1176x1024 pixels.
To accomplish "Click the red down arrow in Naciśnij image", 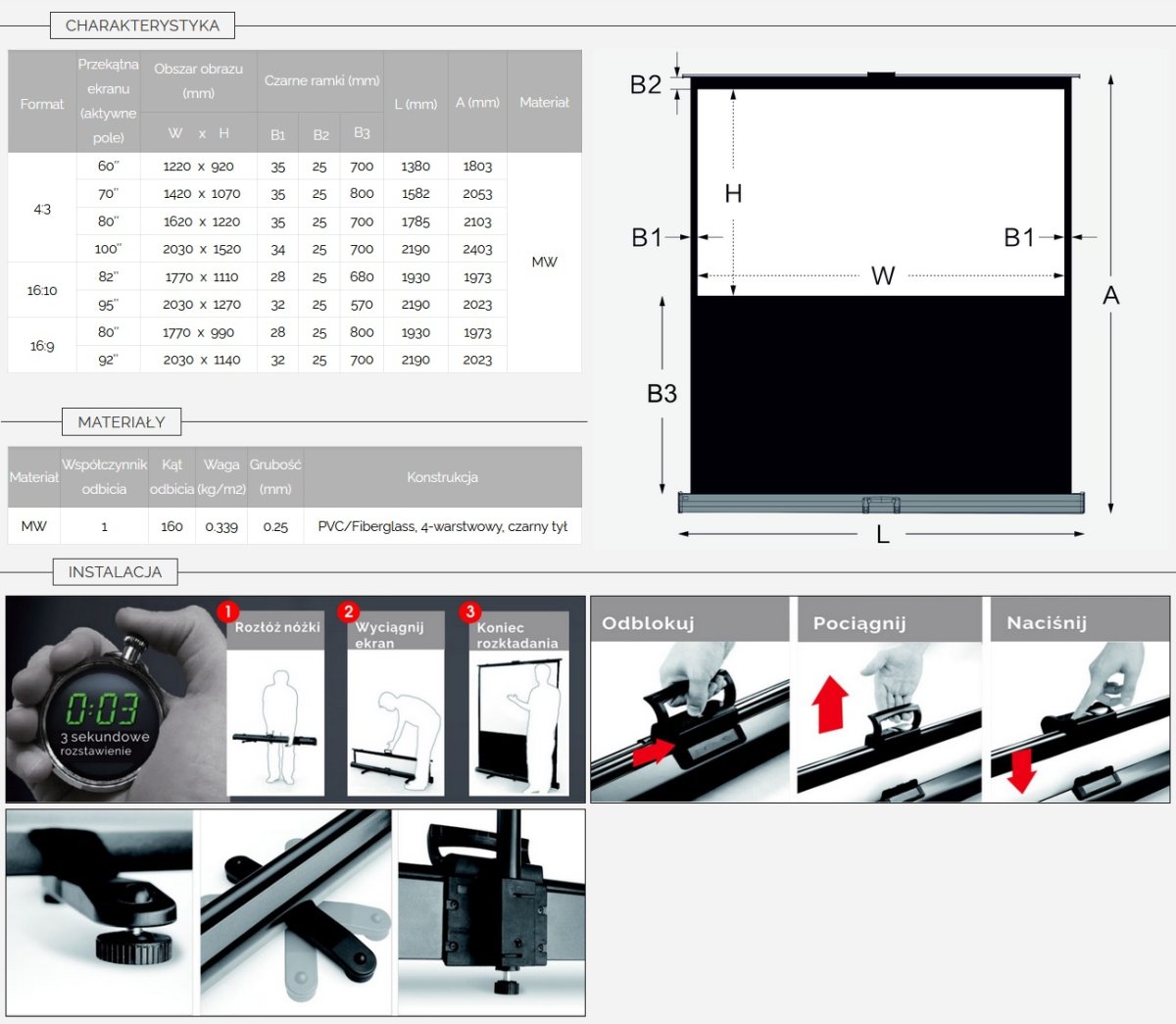I will click(x=1021, y=769).
